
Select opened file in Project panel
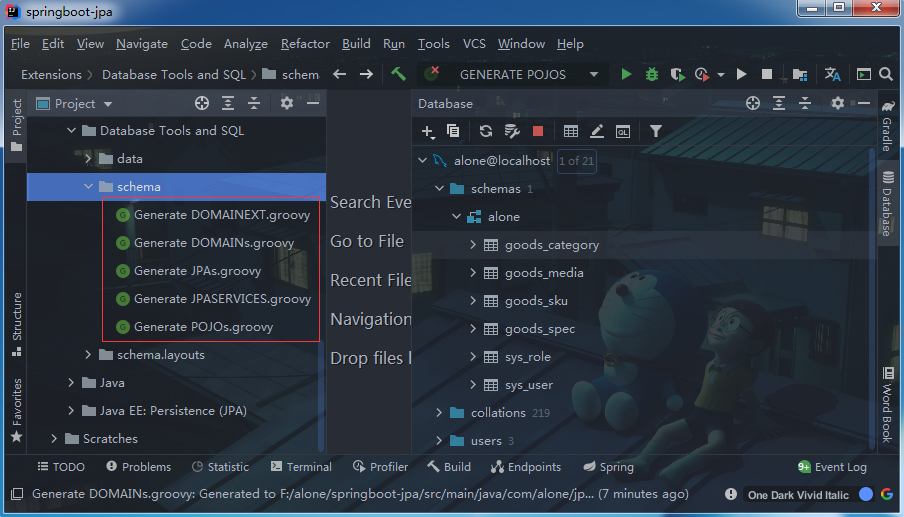click(x=202, y=103)
